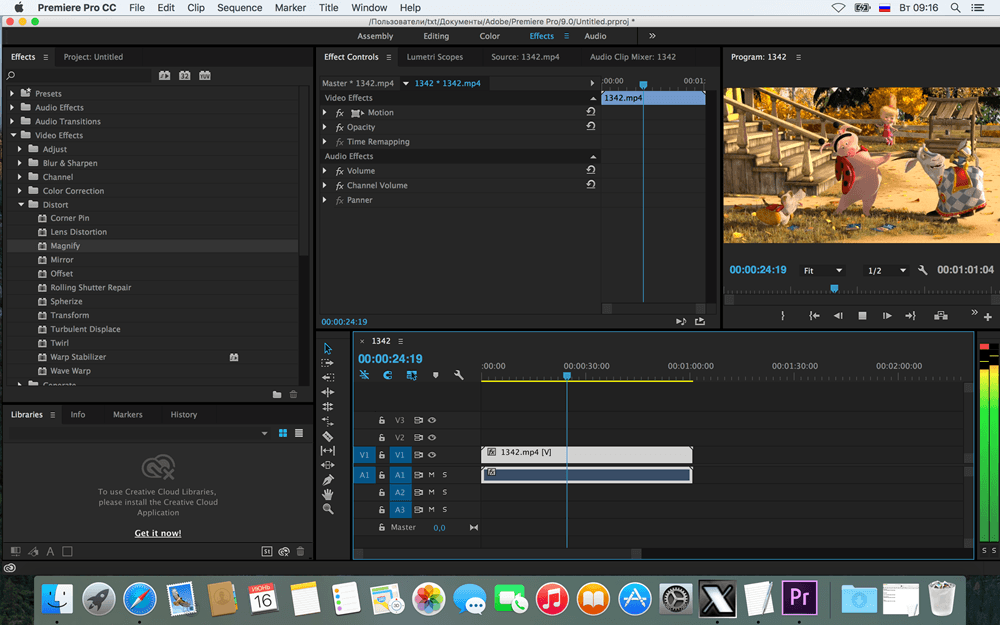Mute audio track A1
1000x625 pixels.
432,474
